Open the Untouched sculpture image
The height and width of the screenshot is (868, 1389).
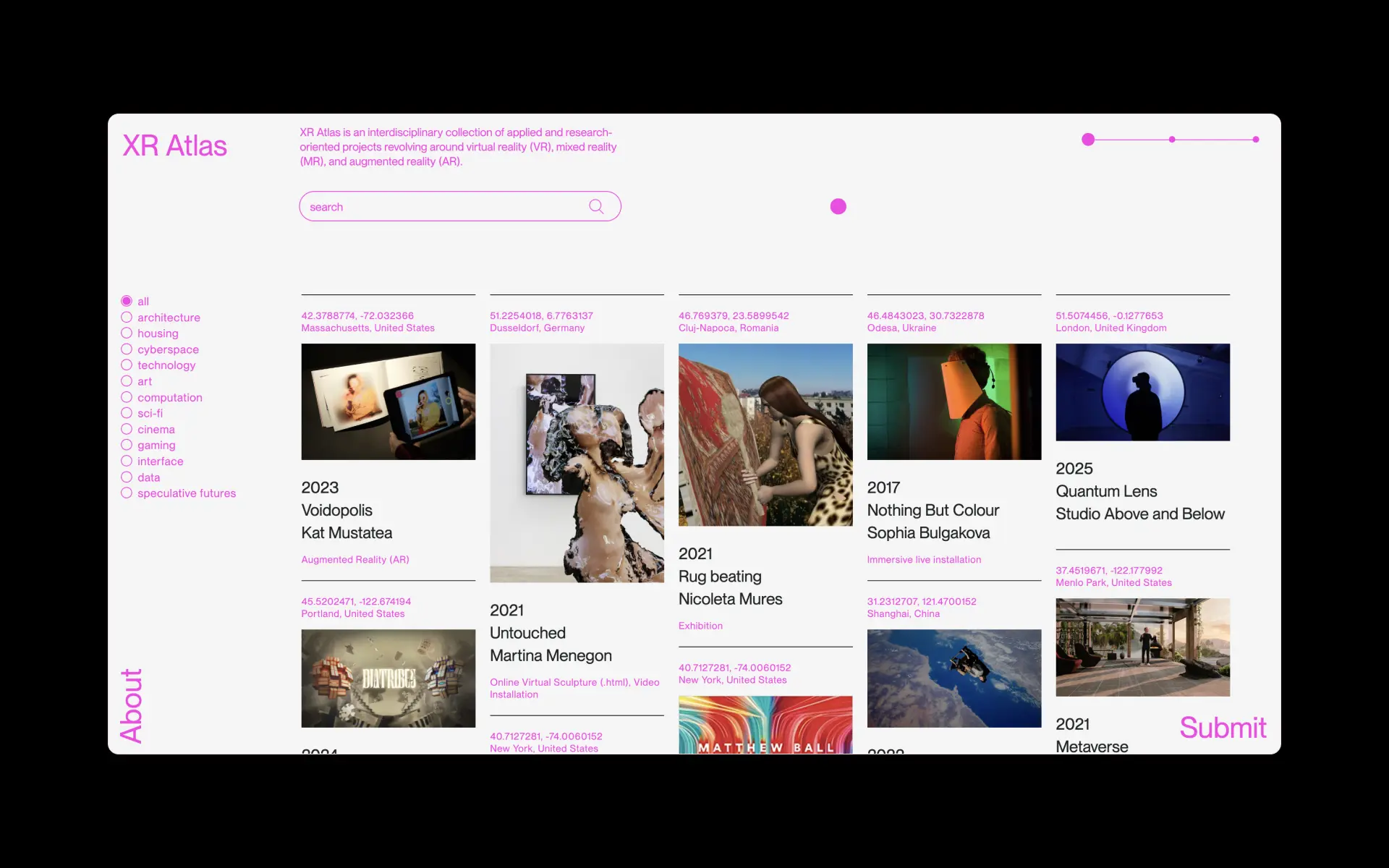577,463
